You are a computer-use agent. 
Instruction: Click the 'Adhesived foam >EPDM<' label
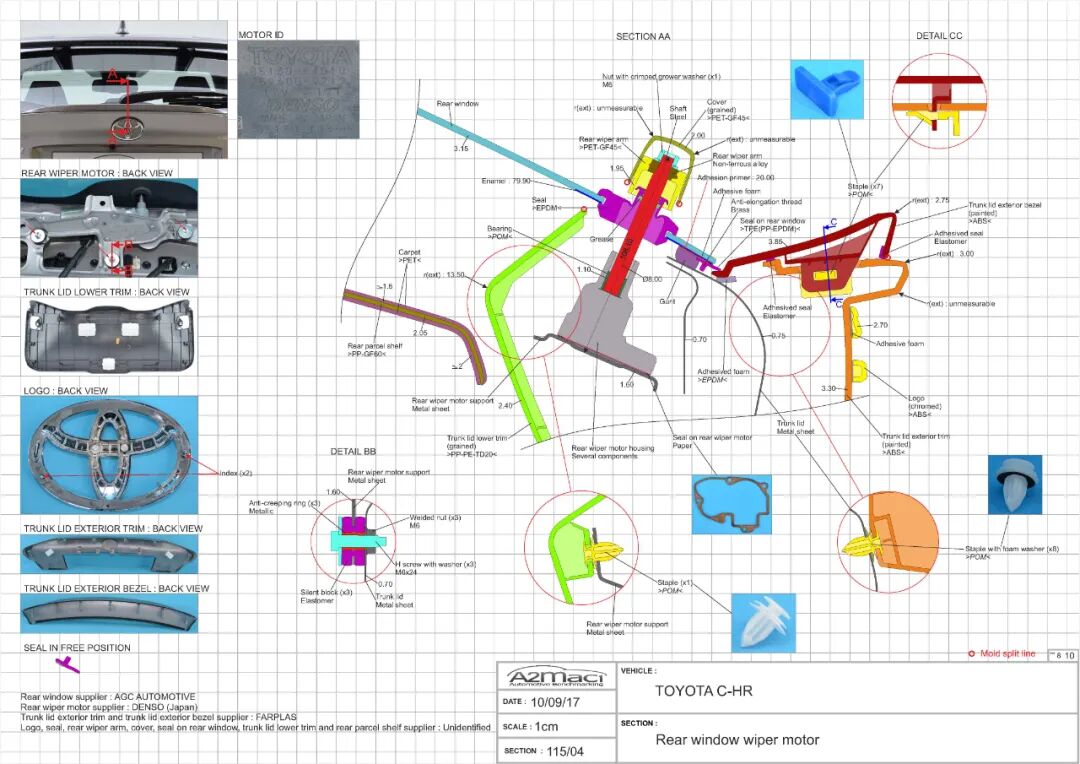[x=723, y=375]
